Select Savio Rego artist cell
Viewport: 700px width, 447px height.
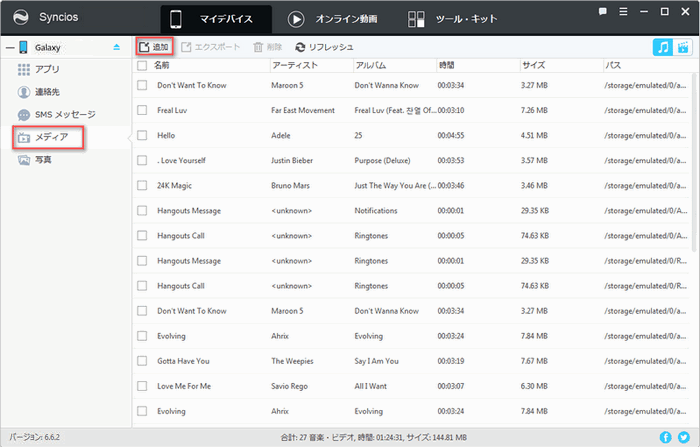[x=289, y=386]
